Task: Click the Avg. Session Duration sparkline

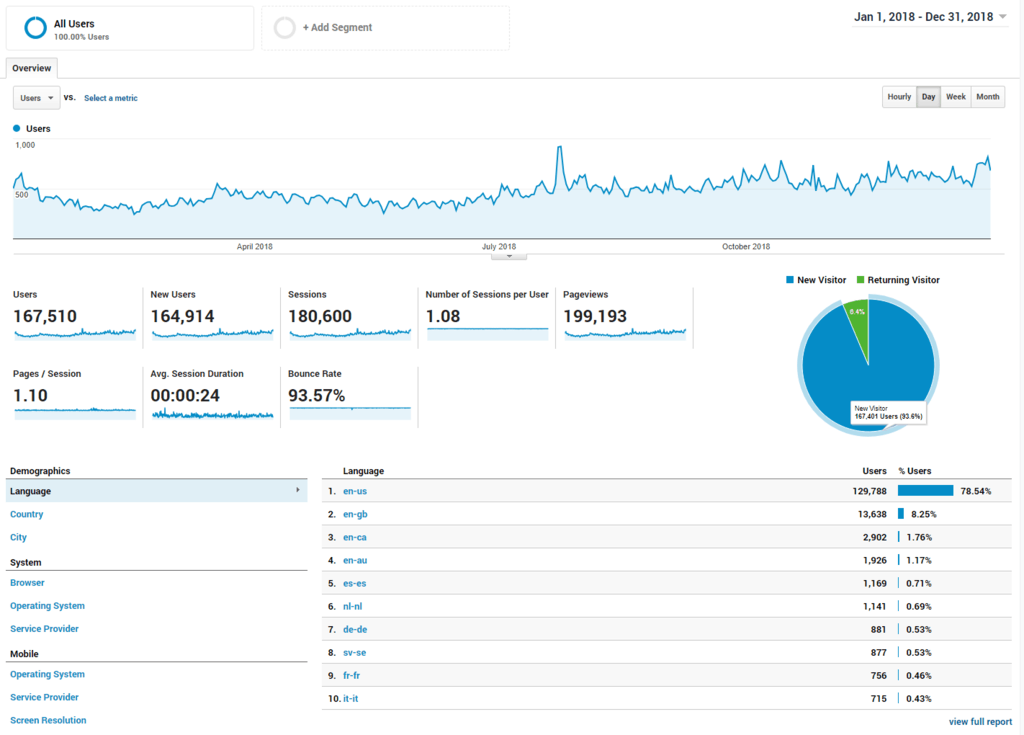Action: pyautogui.click(x=212, y=414)
